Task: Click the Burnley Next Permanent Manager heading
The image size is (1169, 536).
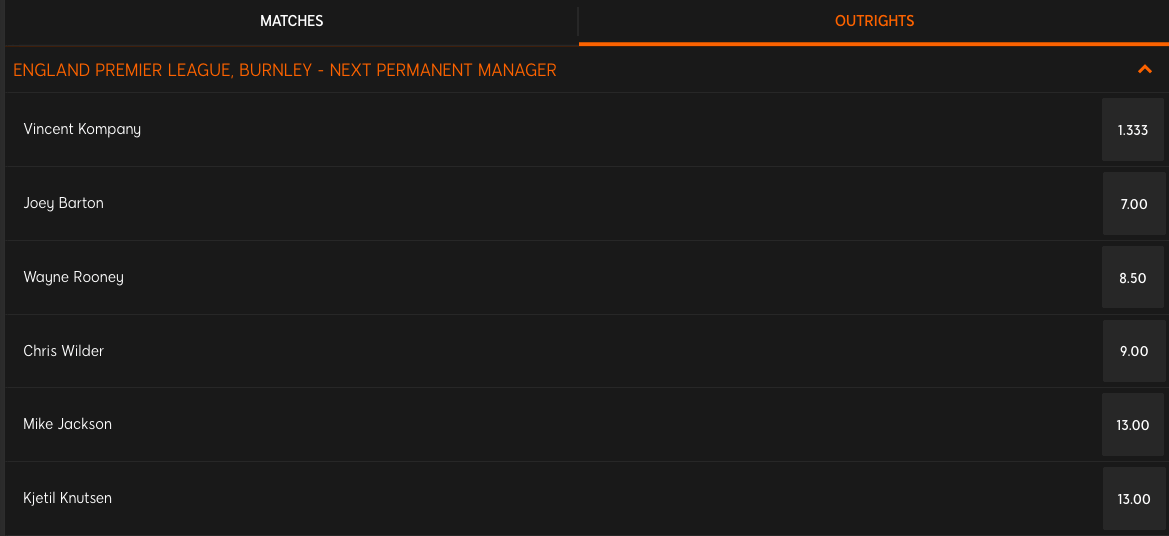Action: [x=285, y=70]
